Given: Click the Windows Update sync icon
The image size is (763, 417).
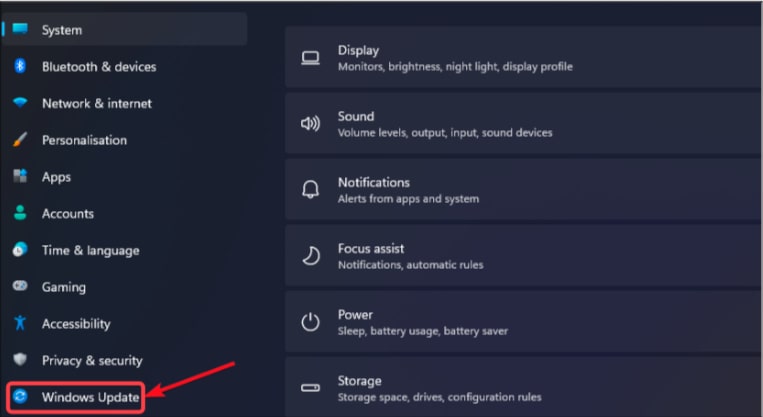Looking at the screenshot, I should click(20, 397).
